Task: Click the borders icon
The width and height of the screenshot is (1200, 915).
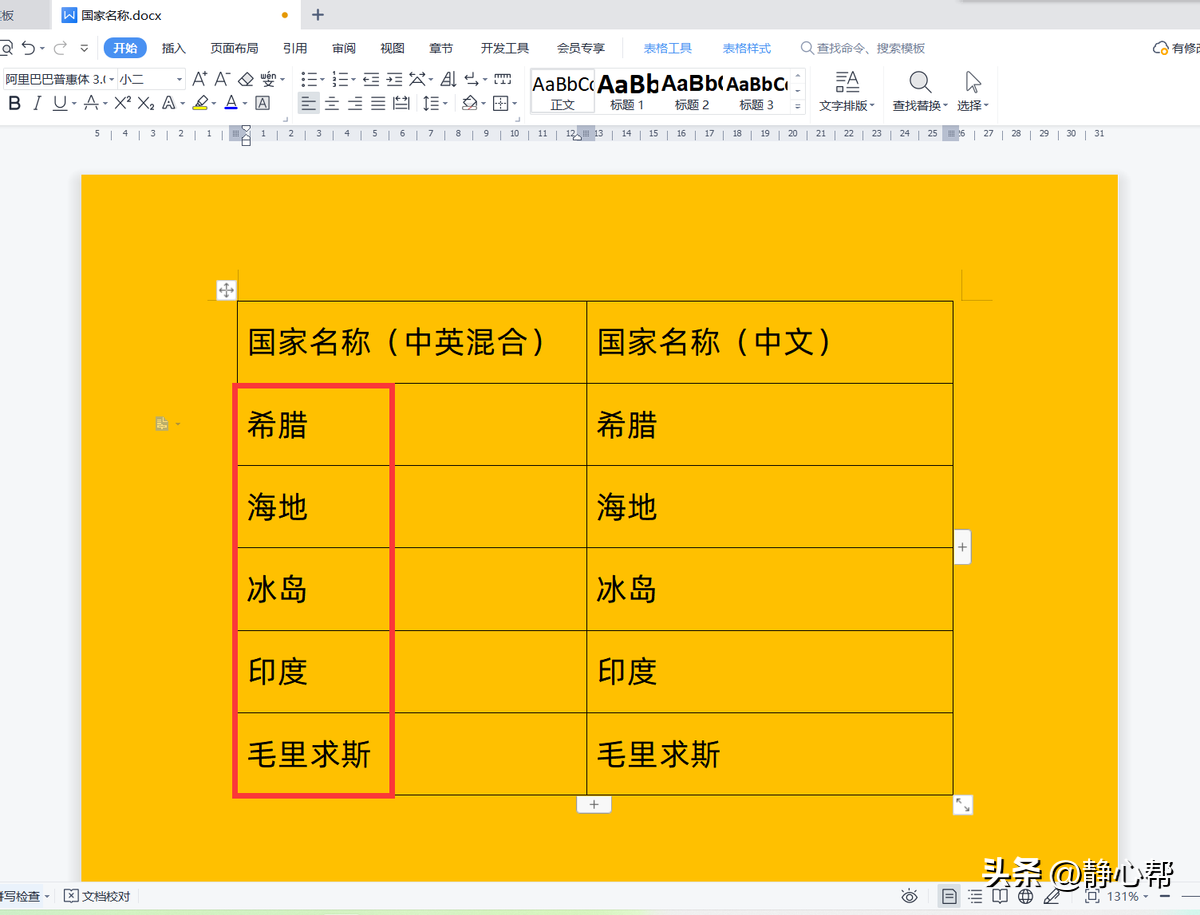Action: click(x=501, y=103)
